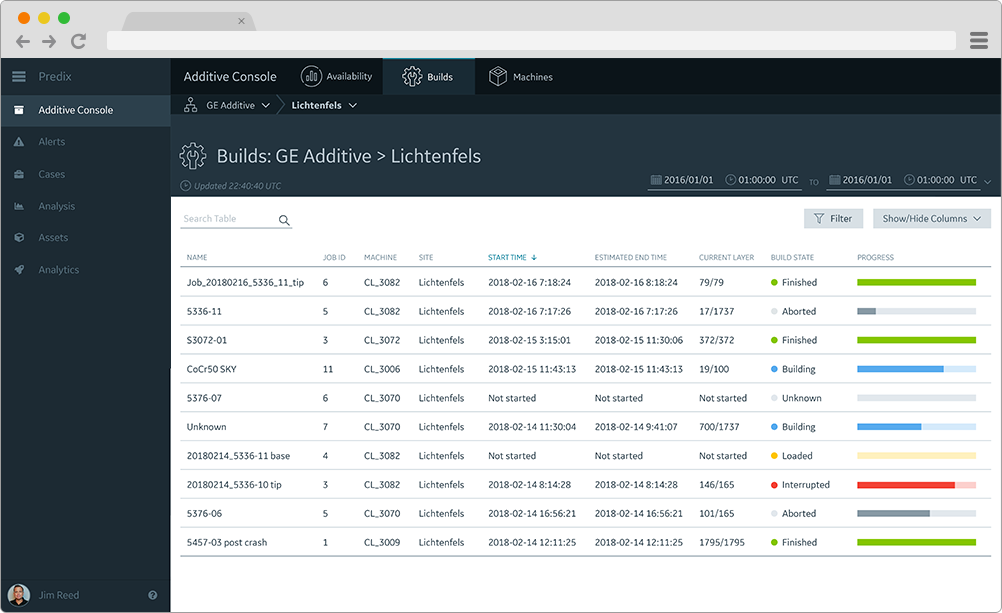Click the S3072-01 build name

[x=206, y=340]
